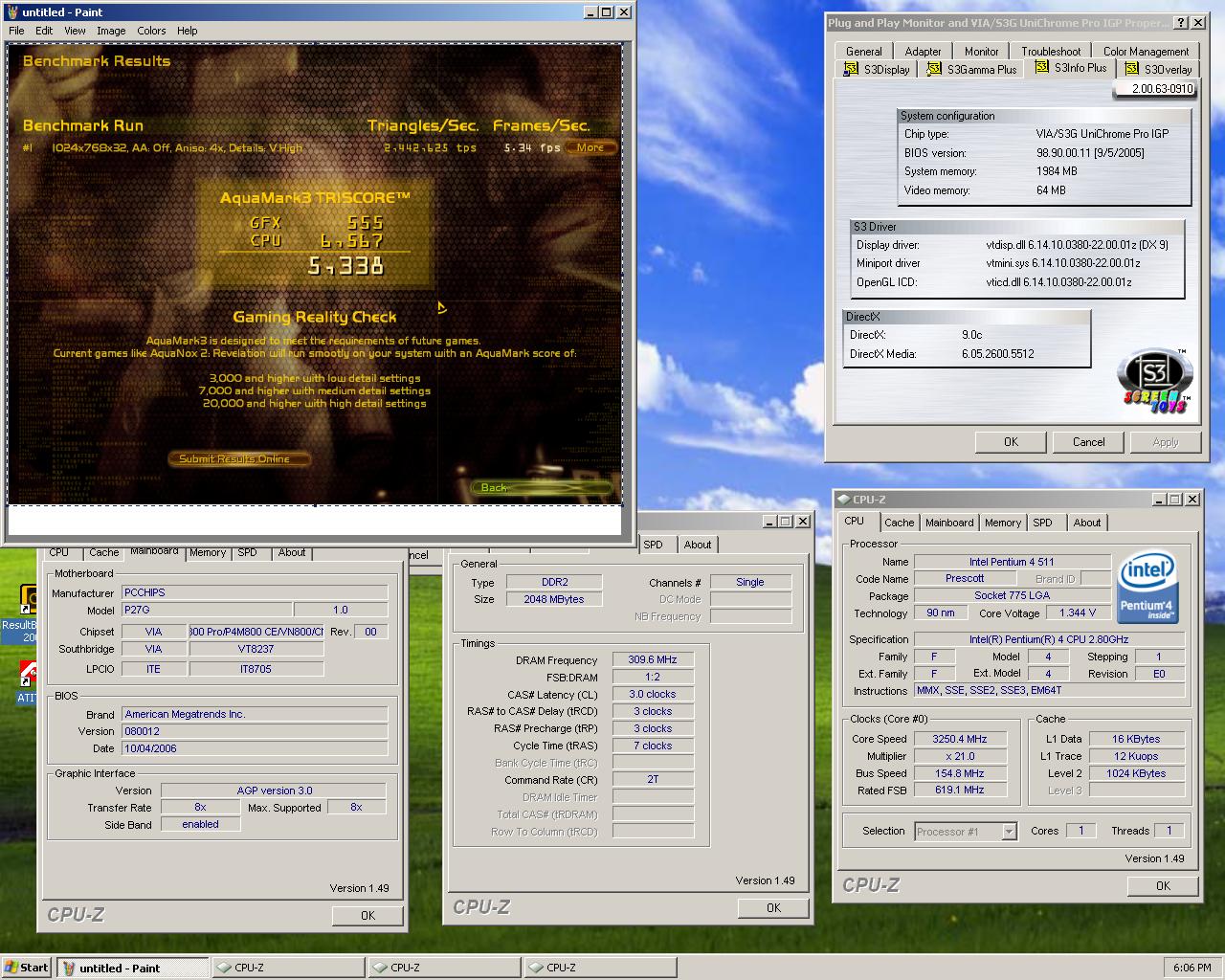
Task: Click OK in the memory CPU-Z window
Action: (x=773, y=908)
